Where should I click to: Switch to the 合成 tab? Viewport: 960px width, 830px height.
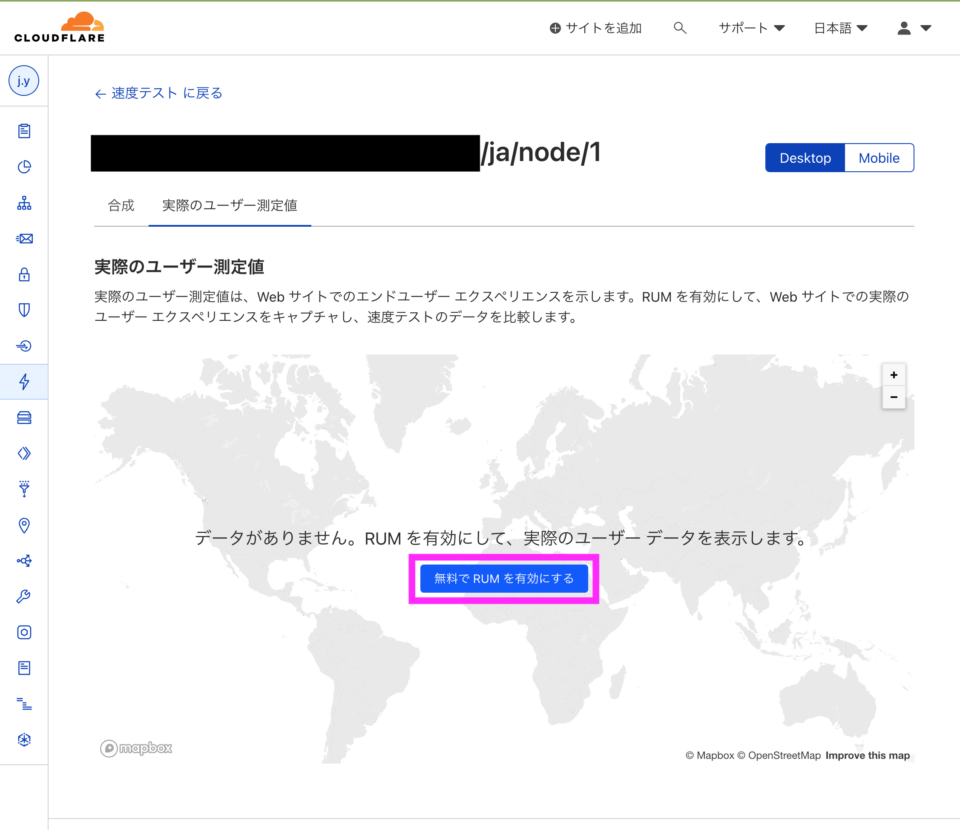[x=120, y=205]
